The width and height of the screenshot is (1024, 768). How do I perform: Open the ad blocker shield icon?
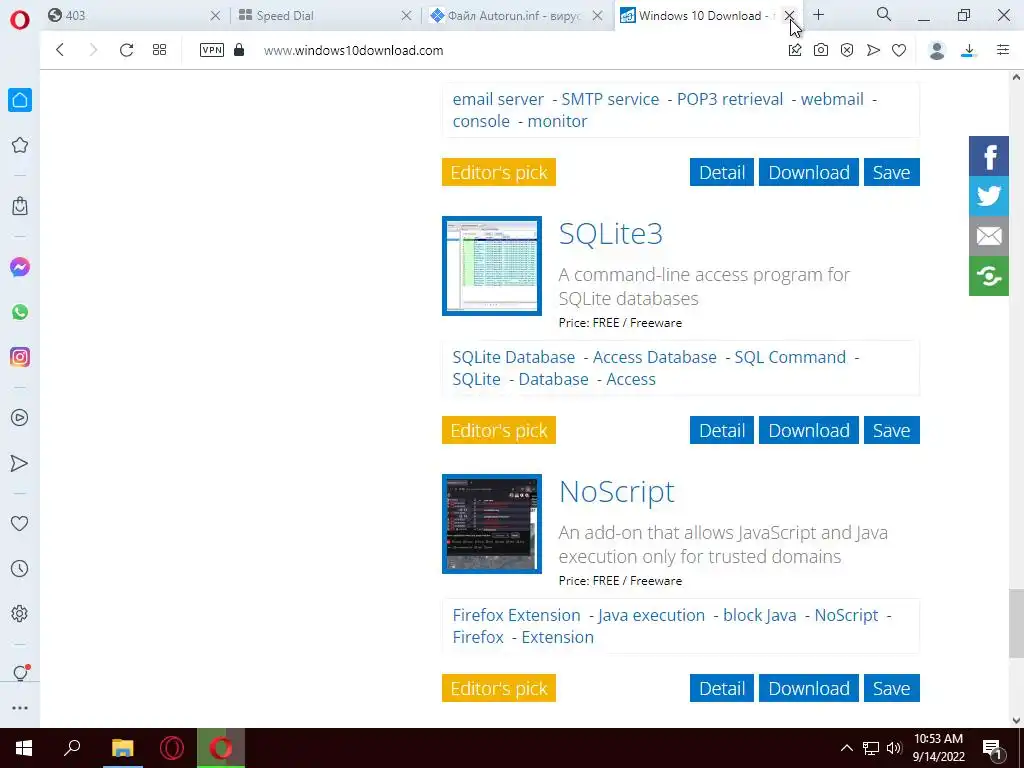click(847, 50)
